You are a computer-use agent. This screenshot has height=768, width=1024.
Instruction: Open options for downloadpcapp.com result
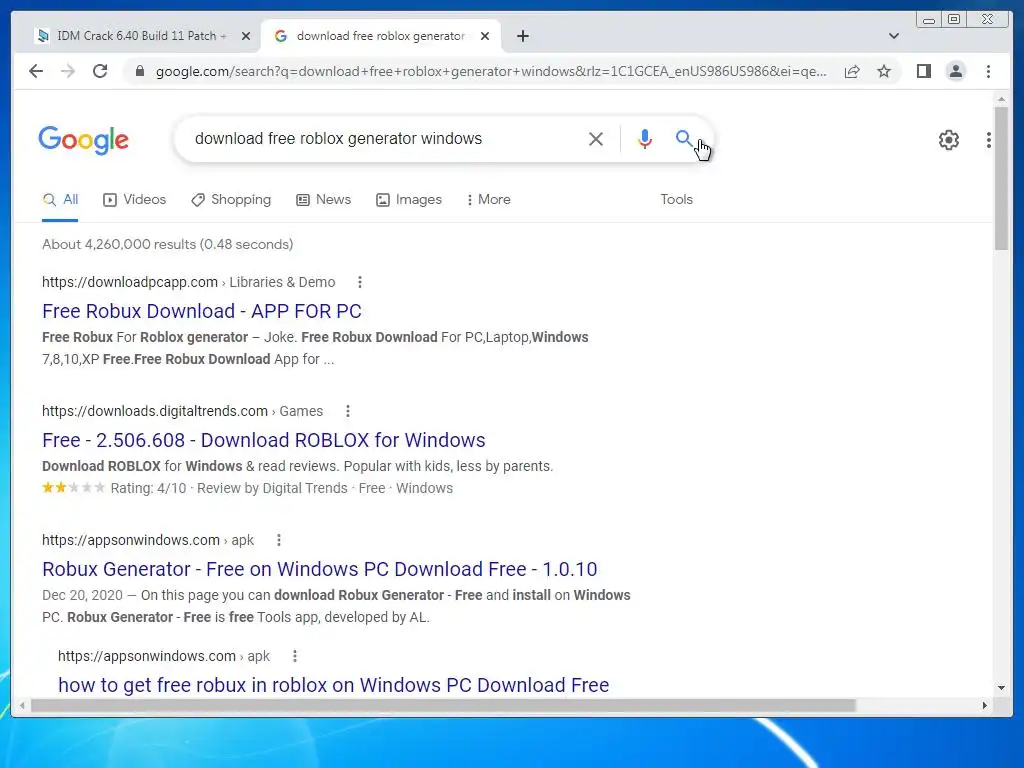click(x=360, y=282)
